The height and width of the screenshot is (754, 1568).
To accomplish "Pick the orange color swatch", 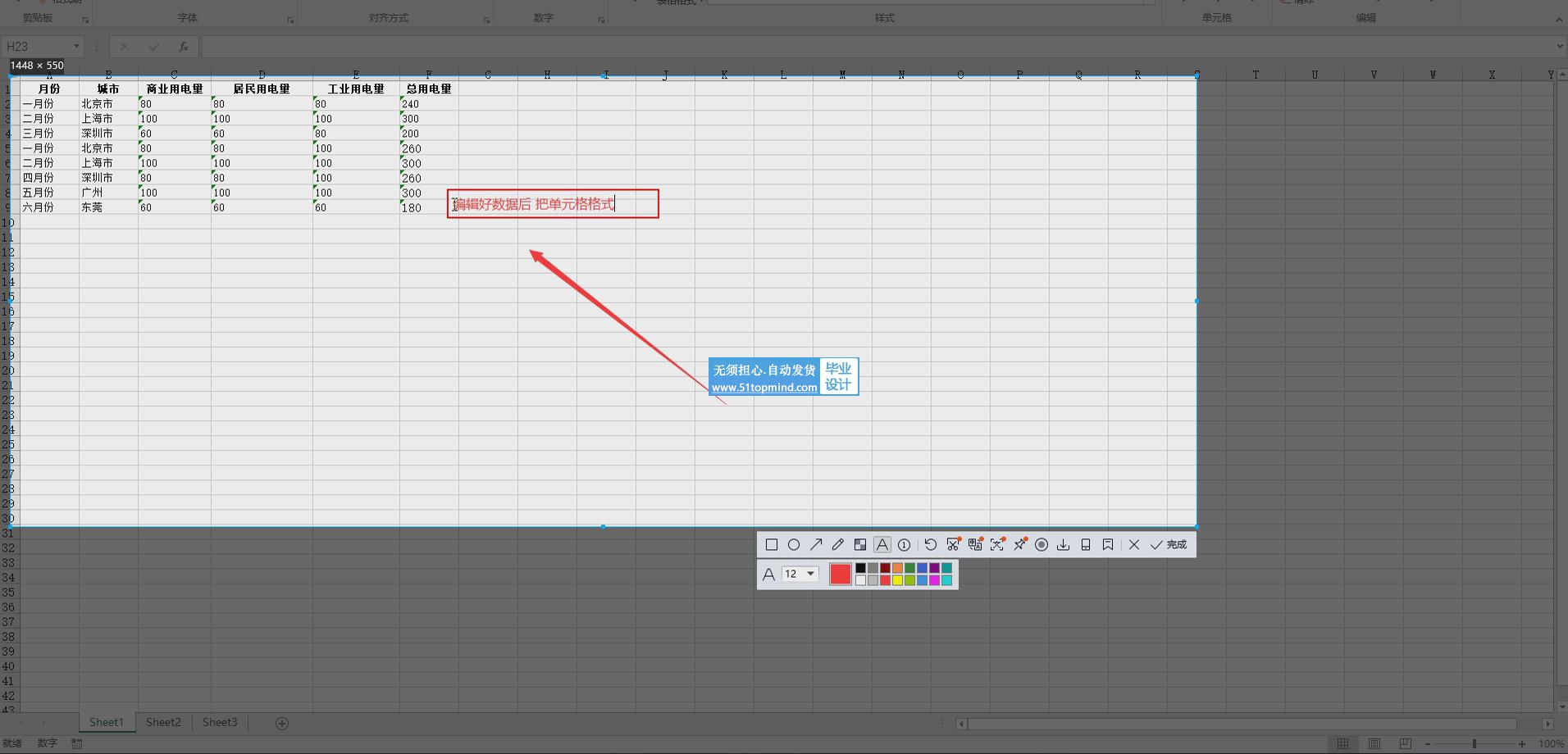I will click(897, 568).
